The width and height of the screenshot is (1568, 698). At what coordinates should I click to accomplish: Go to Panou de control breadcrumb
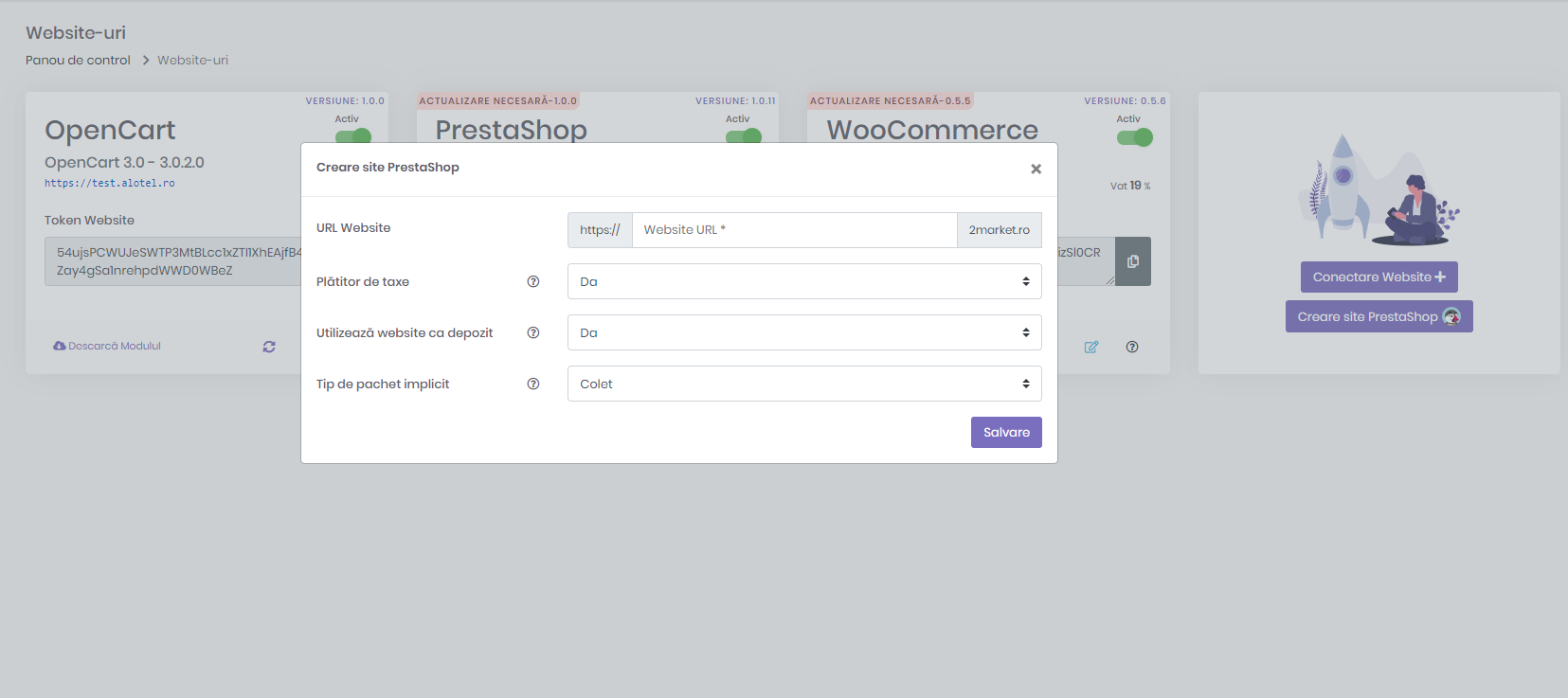[78, 60]
